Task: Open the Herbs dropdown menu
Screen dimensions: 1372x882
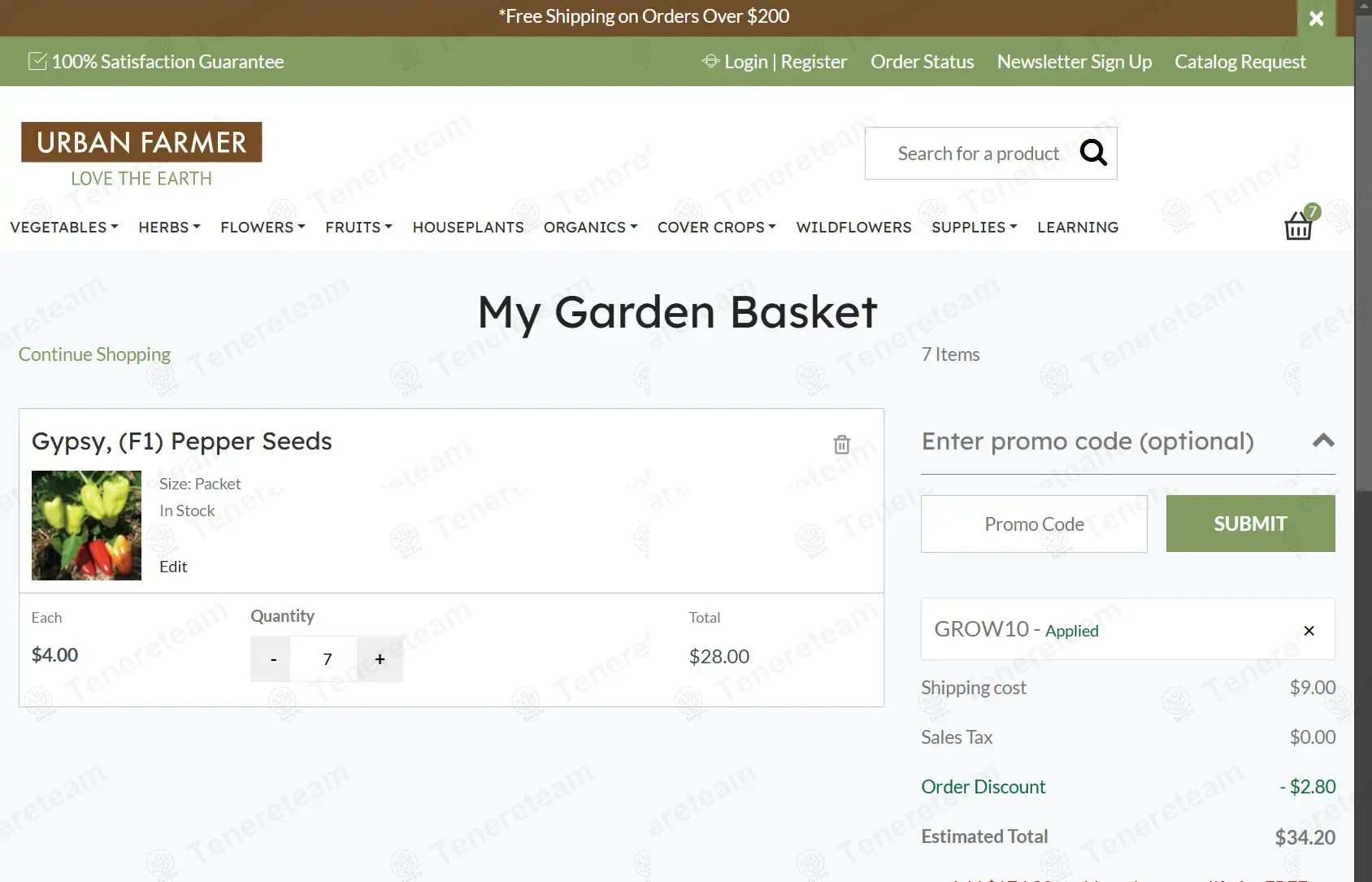Action: (x=169, y=228)
